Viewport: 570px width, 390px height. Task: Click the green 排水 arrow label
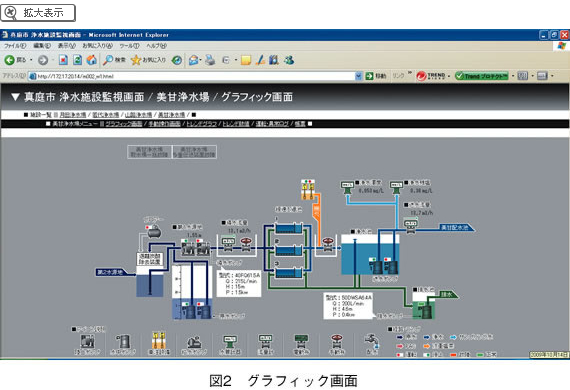[449, 294]
